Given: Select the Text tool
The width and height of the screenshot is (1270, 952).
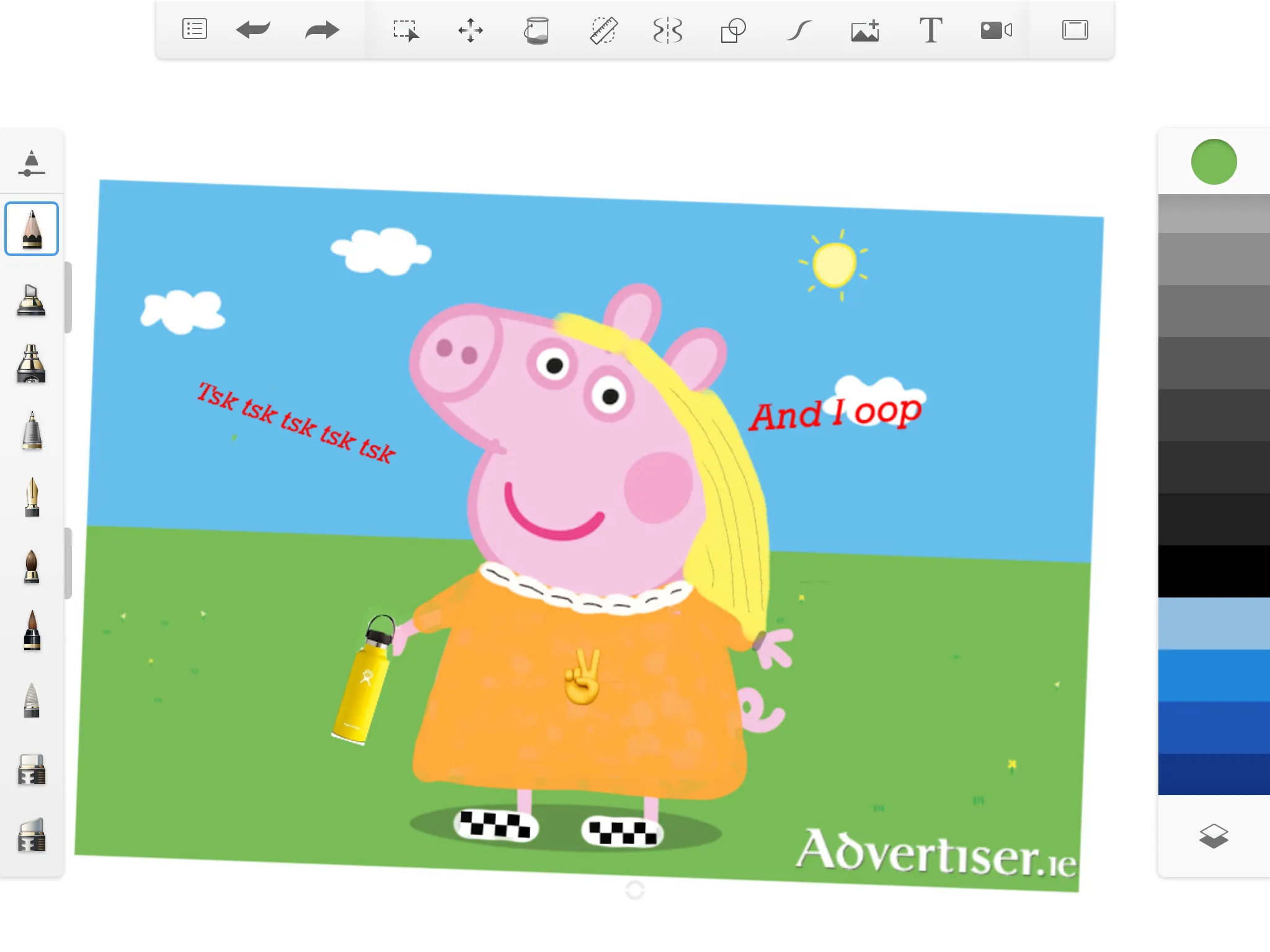Looking at the screenshot, I should click(931, 30).
